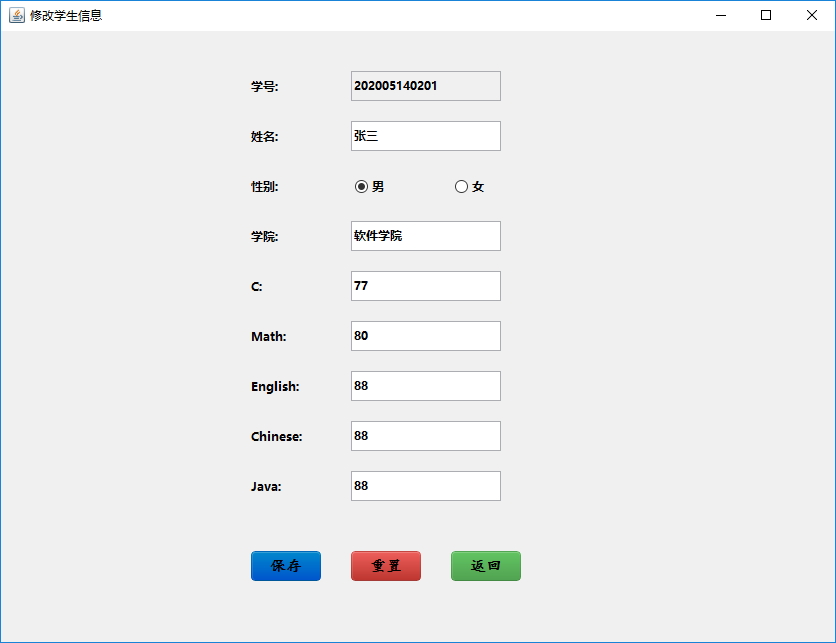Click the 姓名 name input showing 张三

(x=425, y=135)
